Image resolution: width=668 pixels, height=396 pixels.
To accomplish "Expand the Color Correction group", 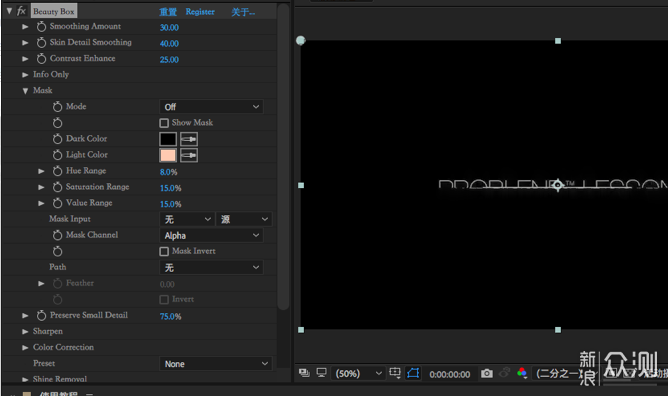I will pyautogui.click(x=25, y=347).
